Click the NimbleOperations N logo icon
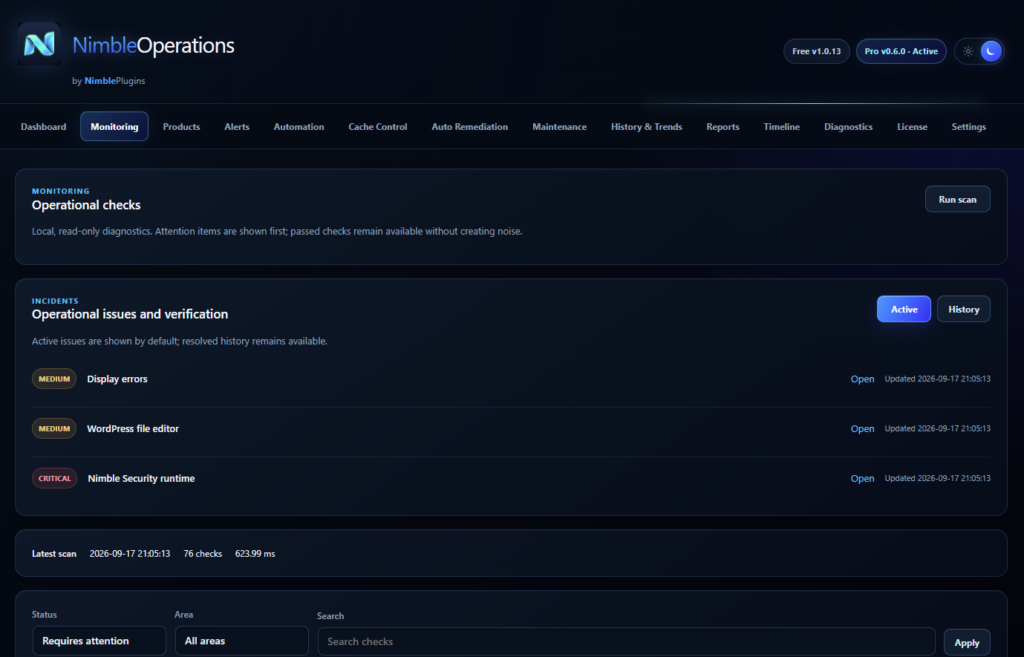Viewport: 1024px width, 657px height. (x=39, y=44)
